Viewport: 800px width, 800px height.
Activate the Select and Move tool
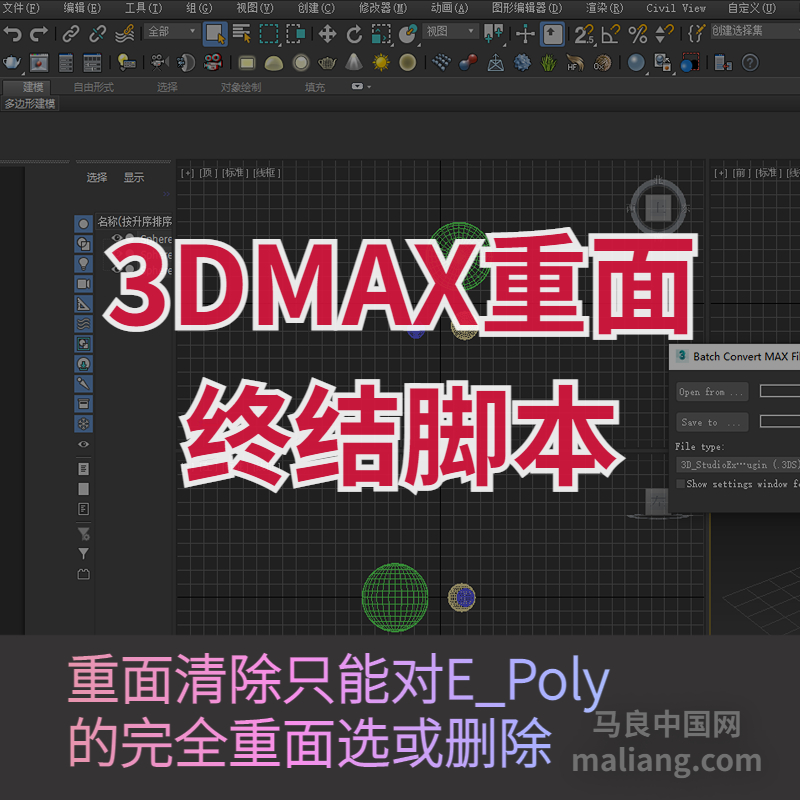coord(327,34)
